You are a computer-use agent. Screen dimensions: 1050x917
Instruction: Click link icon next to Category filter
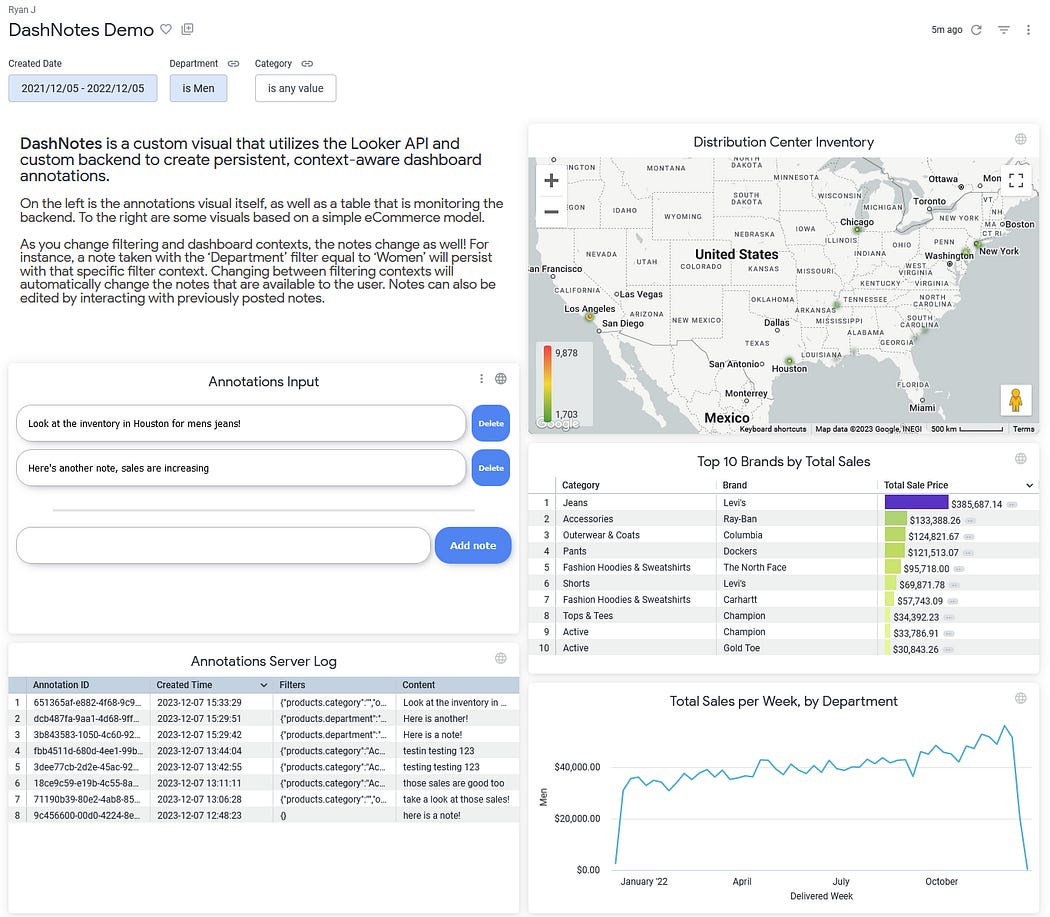[x=307, y=64]
